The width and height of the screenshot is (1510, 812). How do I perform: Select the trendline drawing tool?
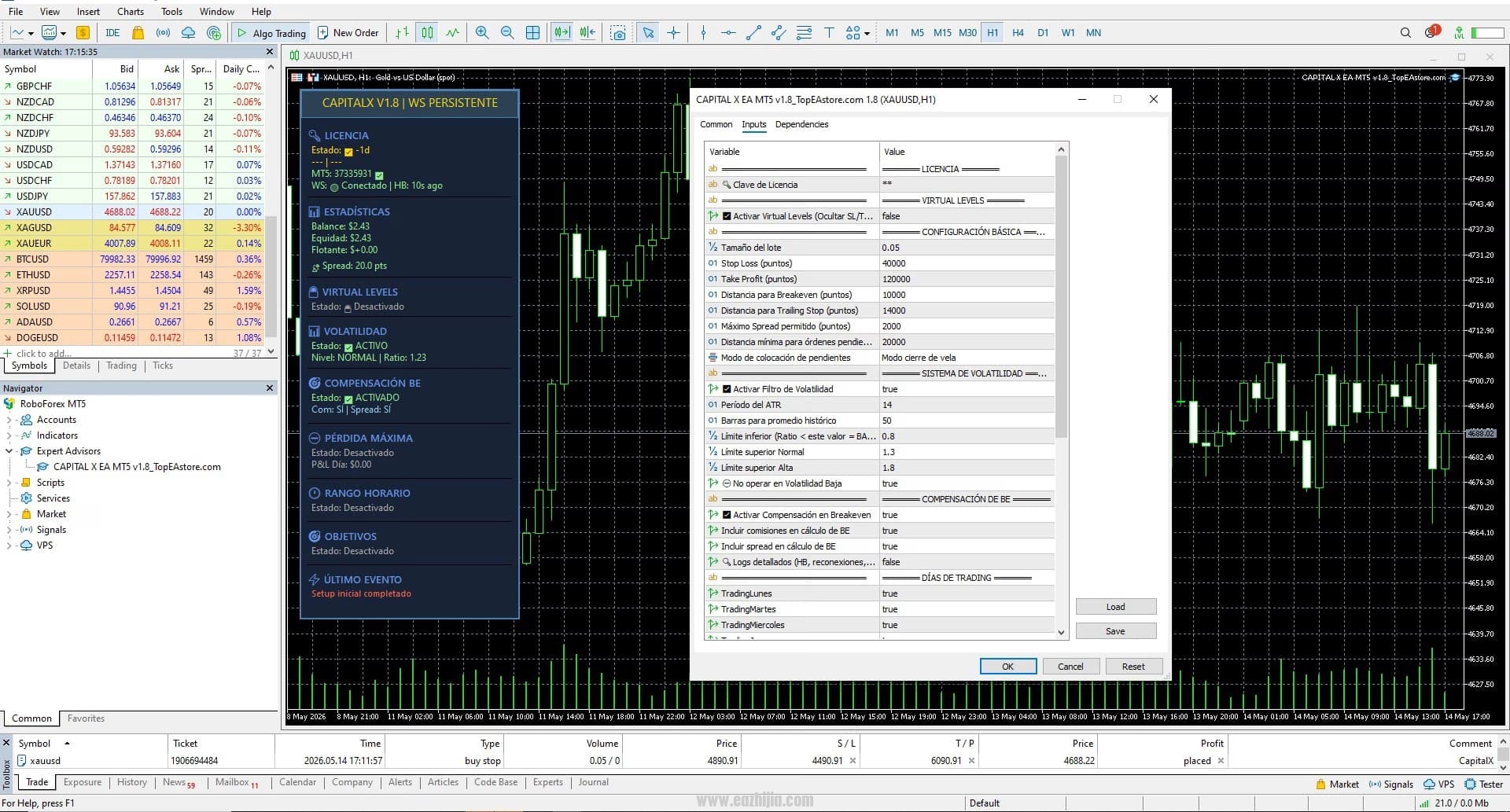[x=753, y=33]
